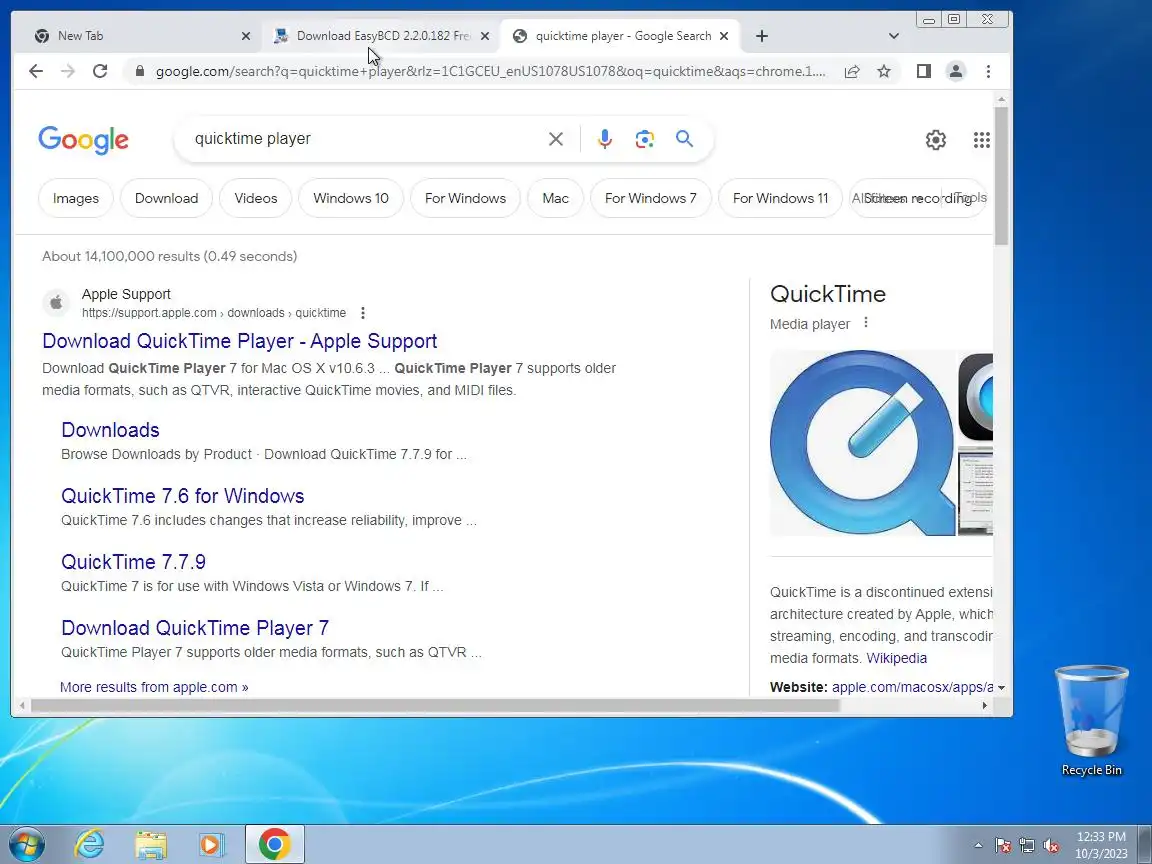Open the Chrome side panel
1152x864 pixels.
[924, 71]
